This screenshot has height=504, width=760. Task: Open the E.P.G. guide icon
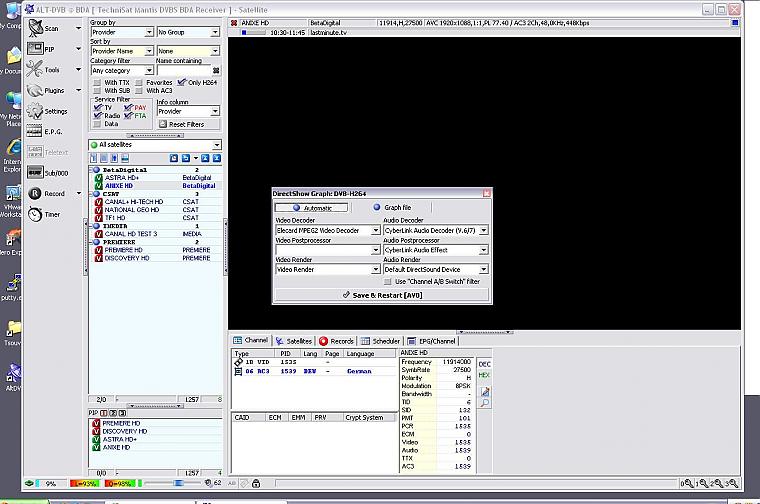tap(34, 131)
